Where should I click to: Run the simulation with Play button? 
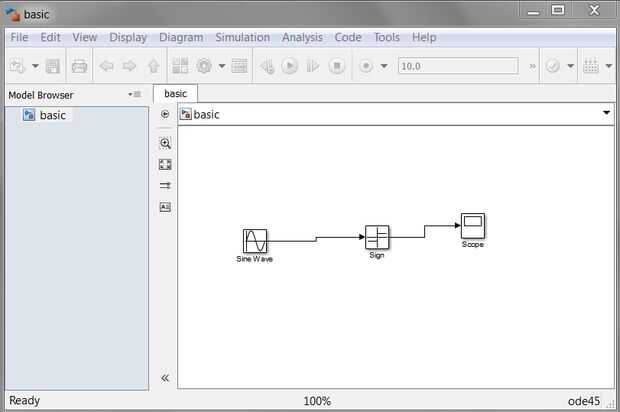click(x=290, y=66)
